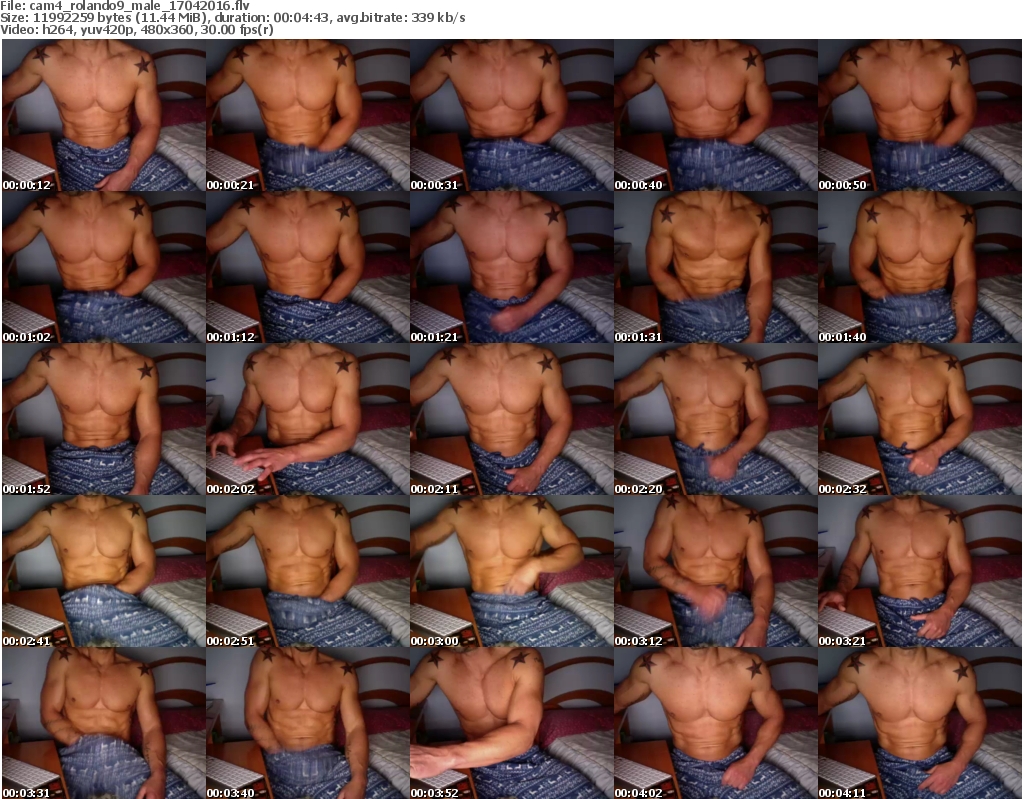Select the frame labeled 00:01:02
The image size is (1024, 799).
pos(104,267)
